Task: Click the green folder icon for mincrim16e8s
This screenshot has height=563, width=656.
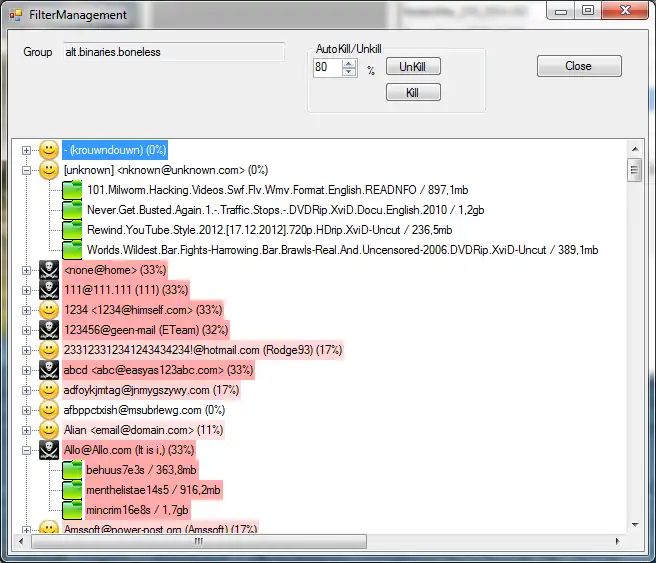Action: click(x=72, y=510)
